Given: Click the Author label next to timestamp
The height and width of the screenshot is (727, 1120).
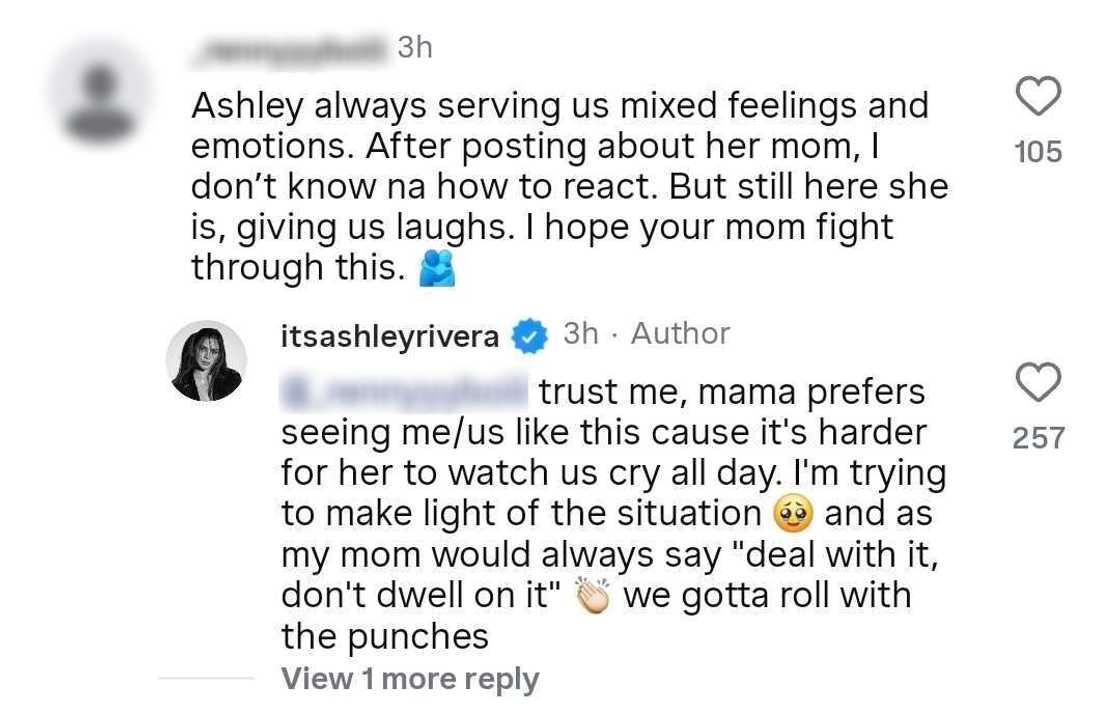Looking at the screenshot, I should click(678, 334).
